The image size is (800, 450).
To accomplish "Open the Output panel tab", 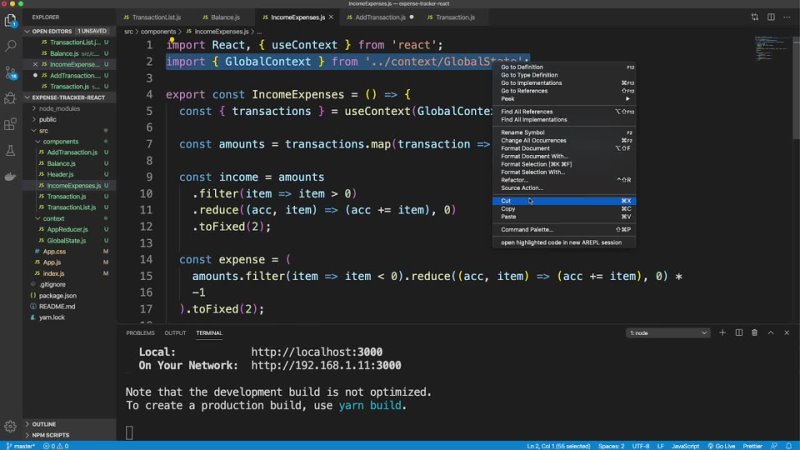I will pyautogui.click(x=175, y=333).
